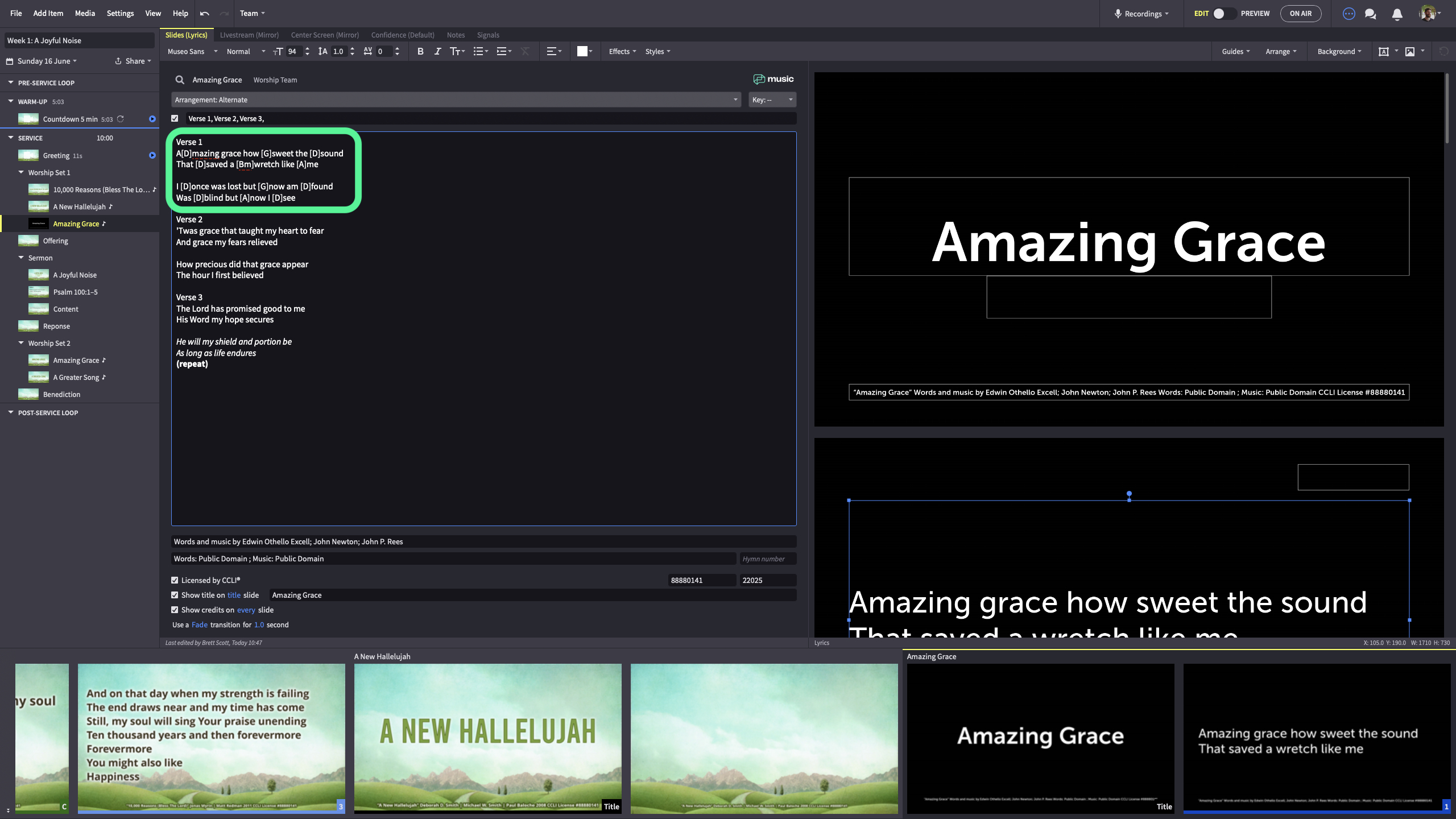The height and width of the screenshot is (819, 1456).
Task: Select Psalm 100:1–5 in the Sermon list
Action: pos(75,292)
